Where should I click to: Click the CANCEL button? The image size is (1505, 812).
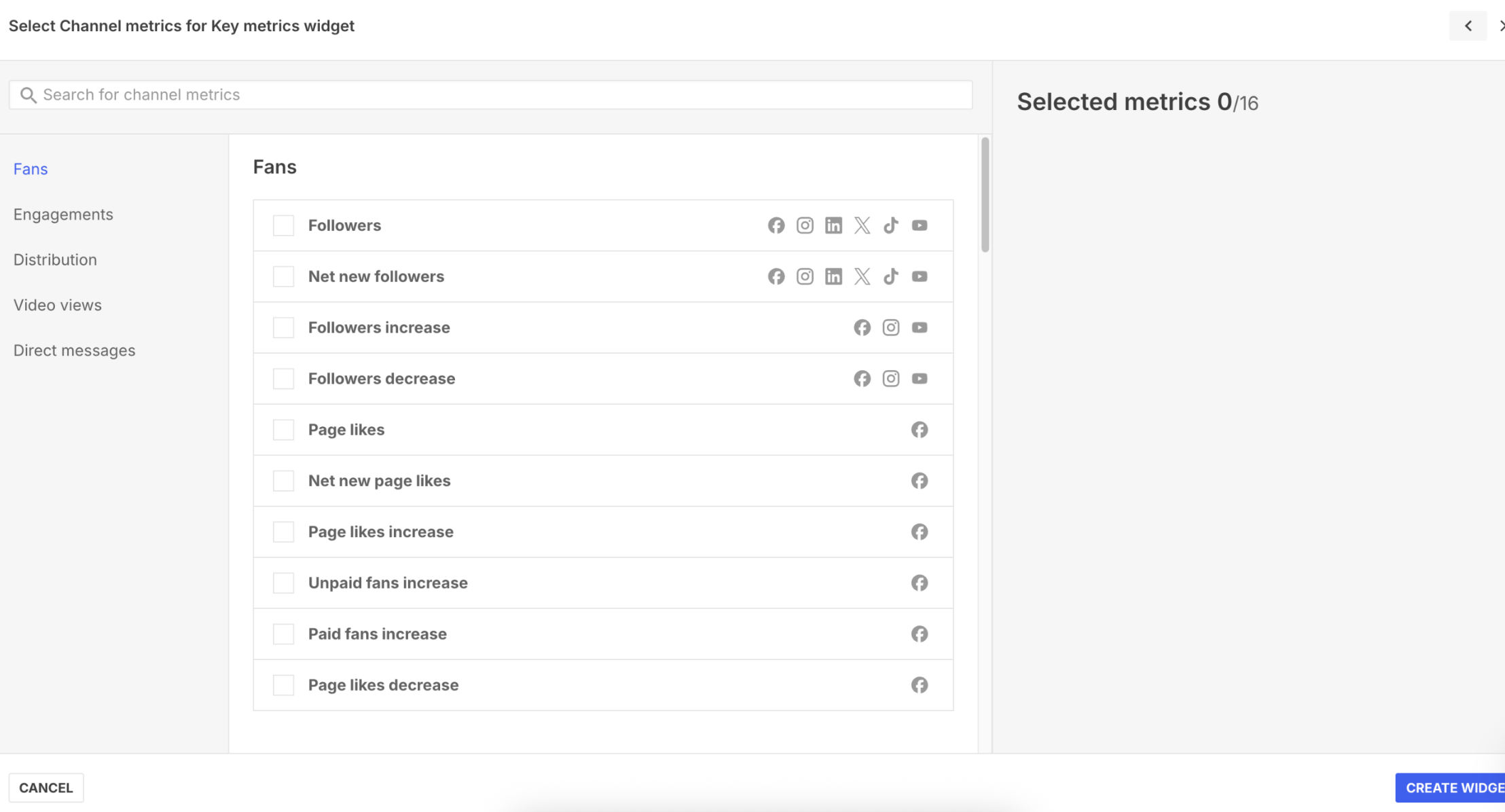click(46, 788)
